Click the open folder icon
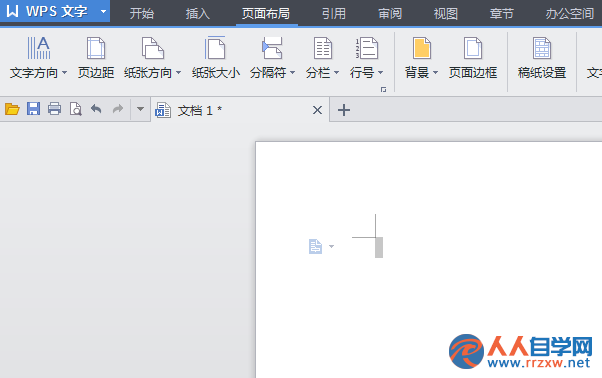This screenshot has height=378, width=602. [12, 109]
